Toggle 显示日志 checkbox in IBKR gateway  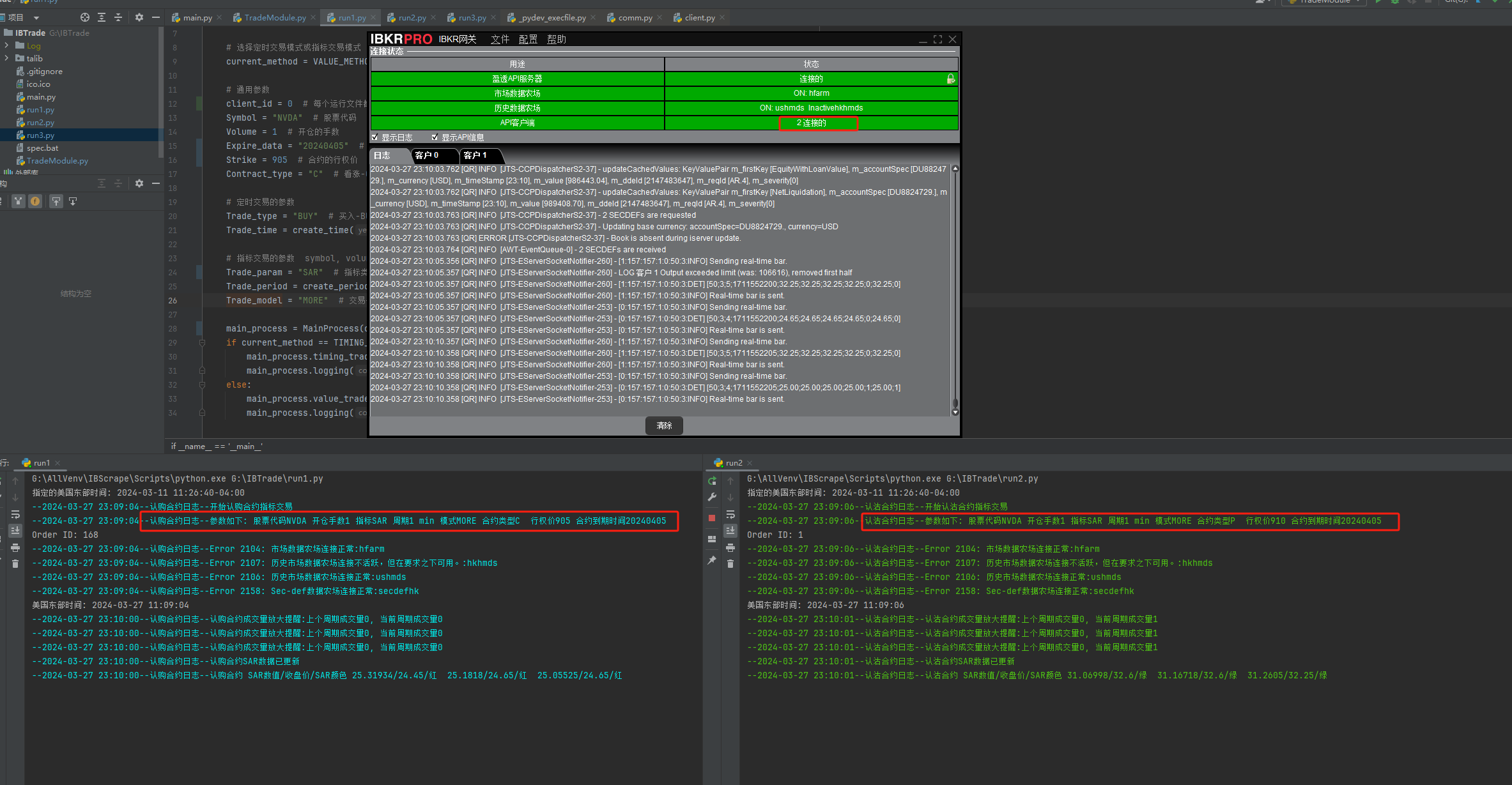(x=375, y=137)
